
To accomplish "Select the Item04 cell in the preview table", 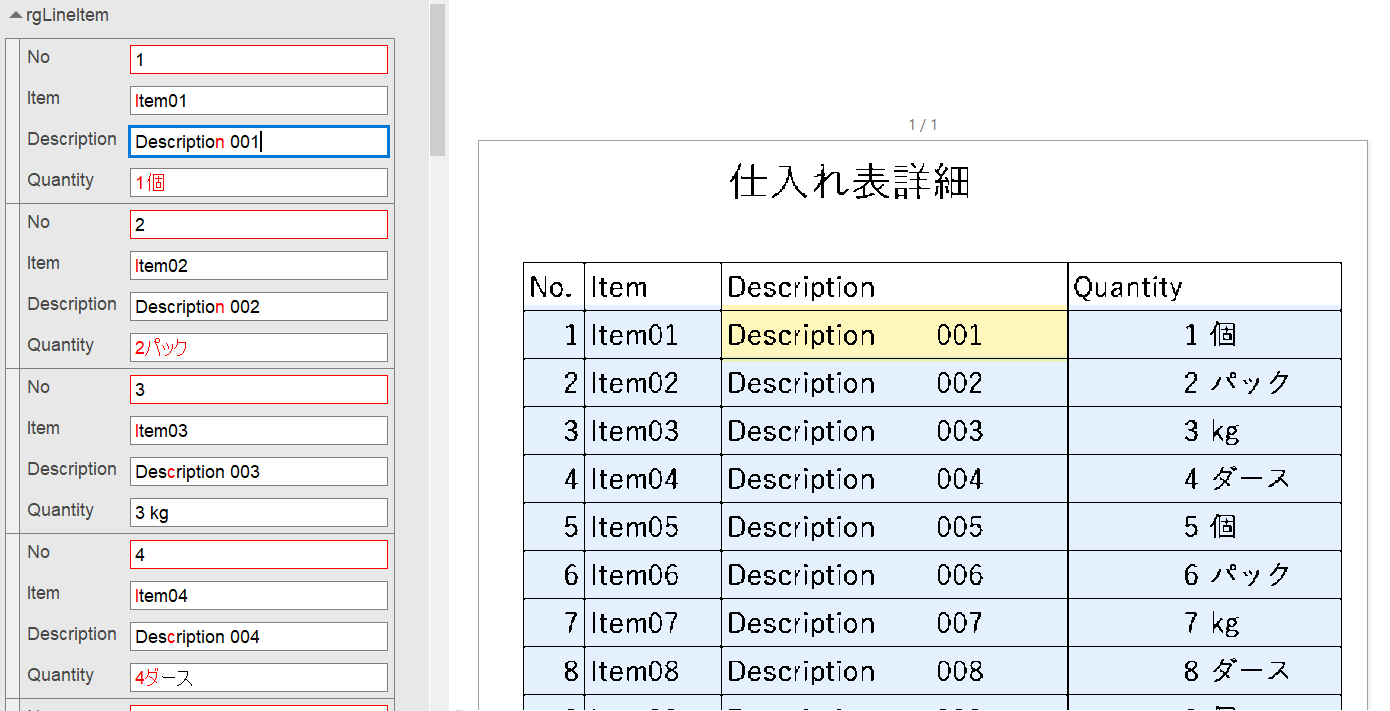I will click(653, 479).
